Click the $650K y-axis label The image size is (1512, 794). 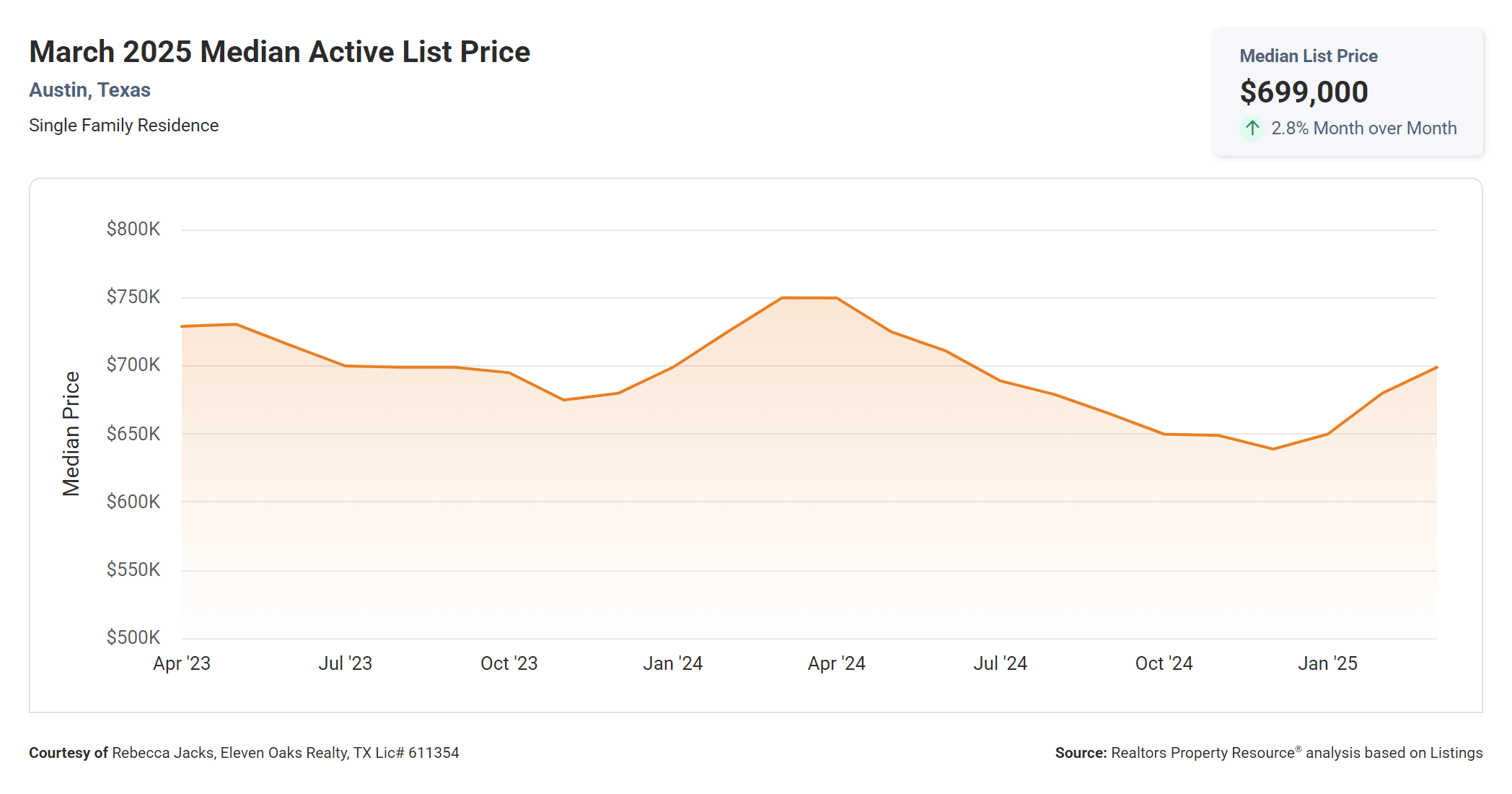click(x=133, y=434)
